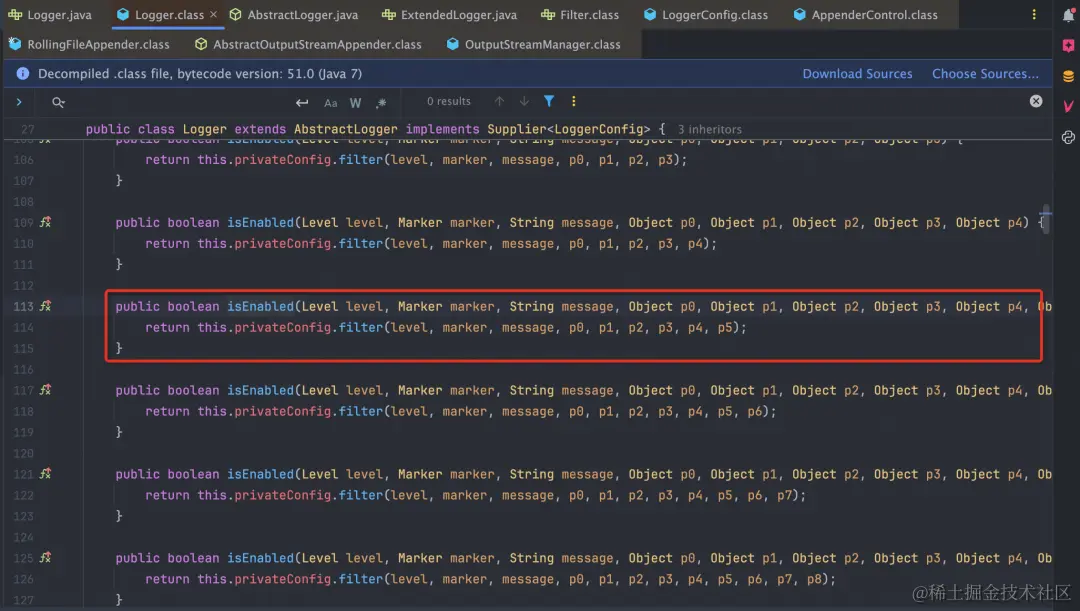Screen dimensions: 1080x611
Task: Open the Database tool window
Action: pos(1068,76)
